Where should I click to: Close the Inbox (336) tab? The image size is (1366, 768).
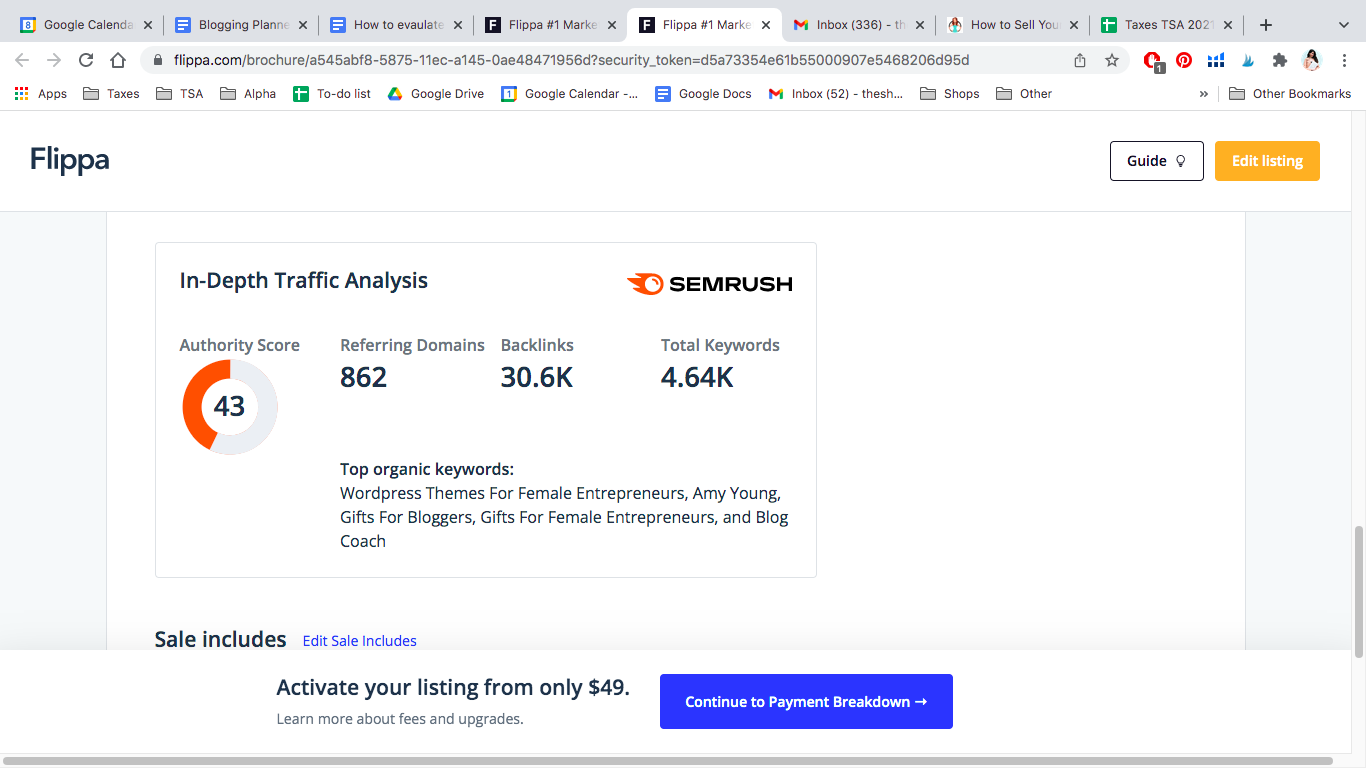920,25
